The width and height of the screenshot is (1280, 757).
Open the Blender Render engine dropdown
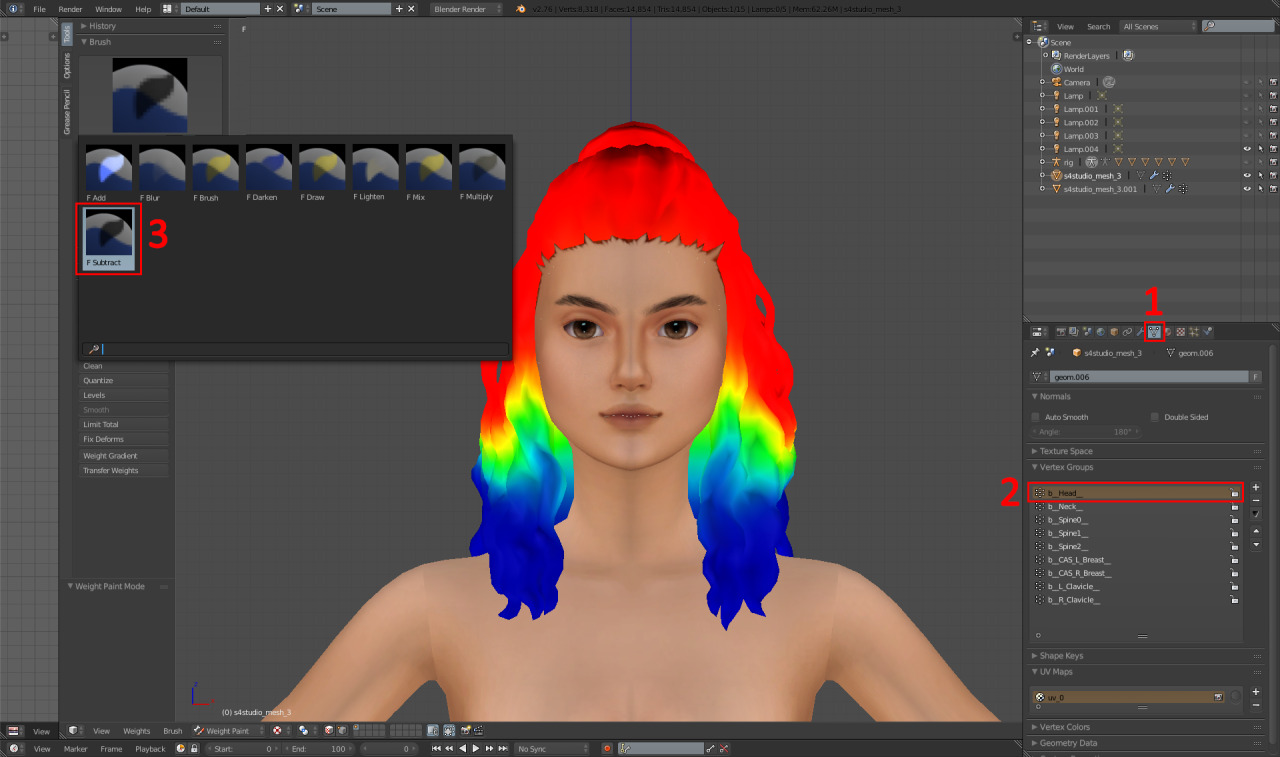tap(468, 8)
